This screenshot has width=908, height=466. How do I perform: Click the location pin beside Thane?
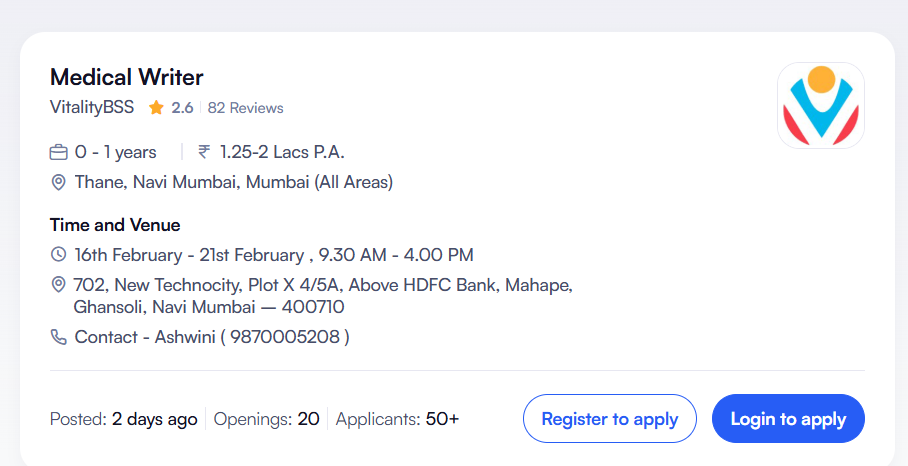[x=59, y=182]
